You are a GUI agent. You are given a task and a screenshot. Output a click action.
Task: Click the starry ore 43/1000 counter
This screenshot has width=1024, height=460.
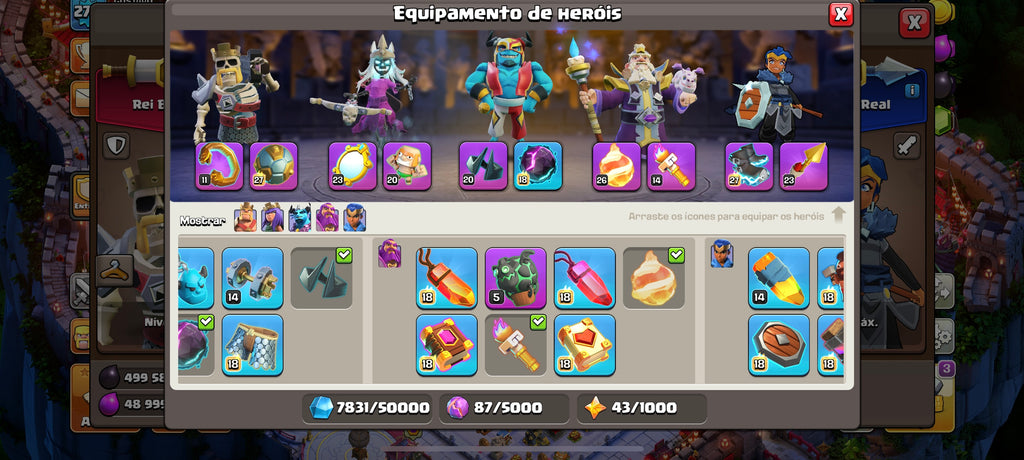642,408
